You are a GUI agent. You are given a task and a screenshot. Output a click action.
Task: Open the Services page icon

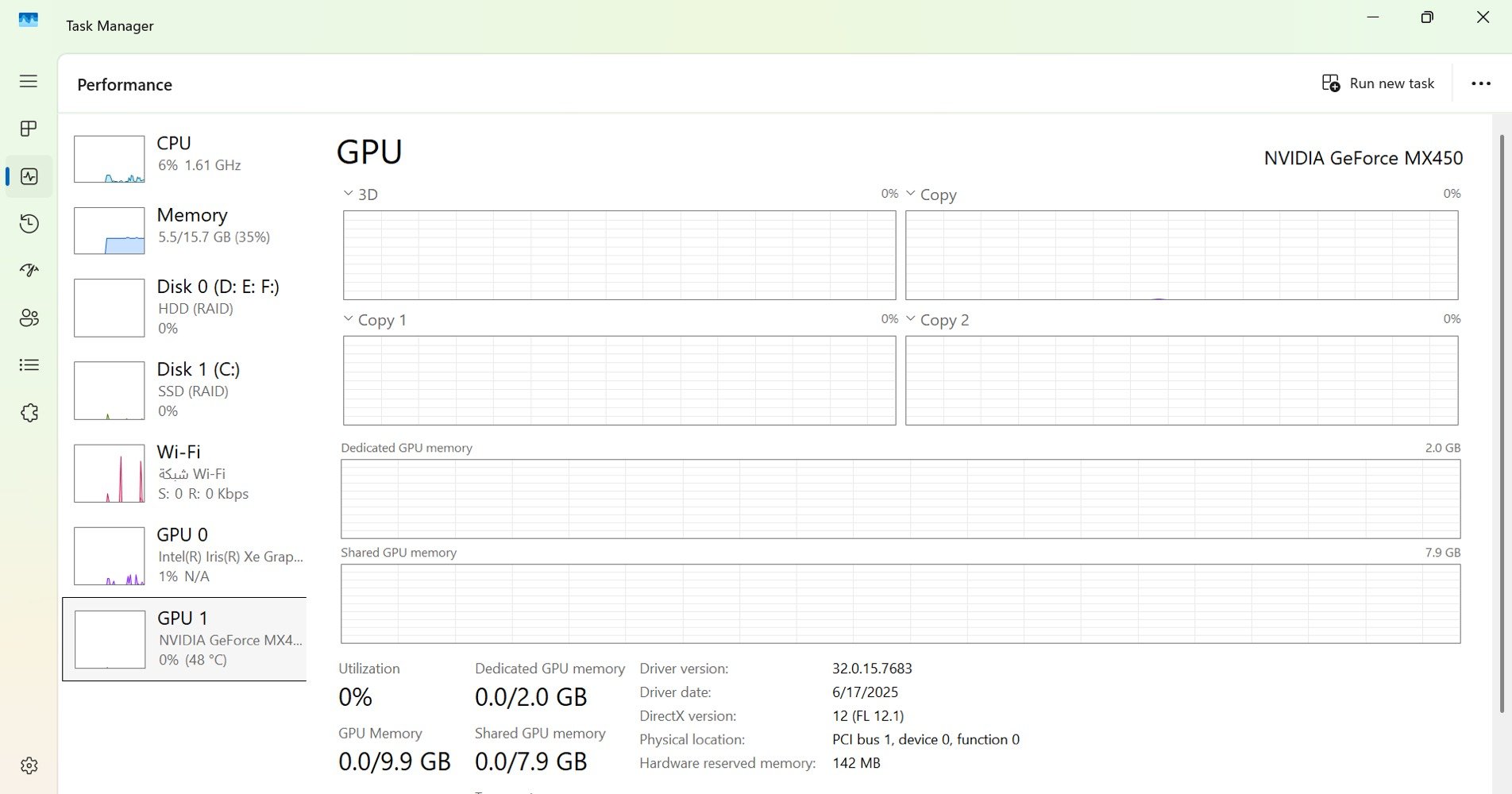pyautogui.click(x=29, y=413)
